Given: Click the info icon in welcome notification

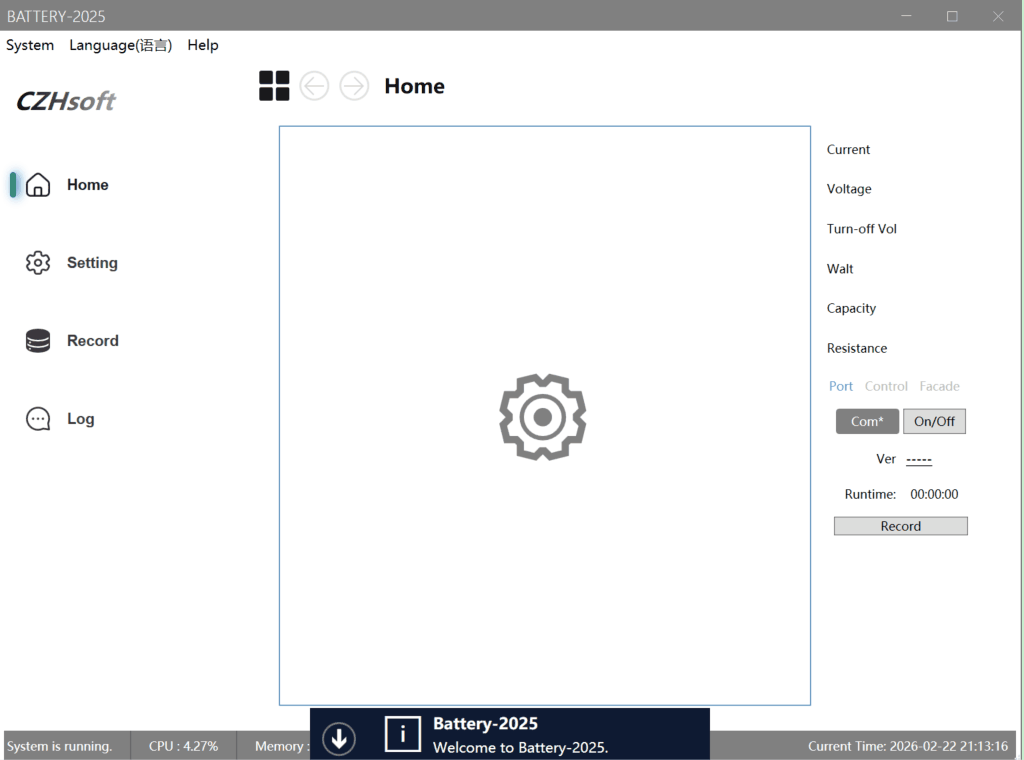Looking at the screenshot, I should [x=402, y=735].
